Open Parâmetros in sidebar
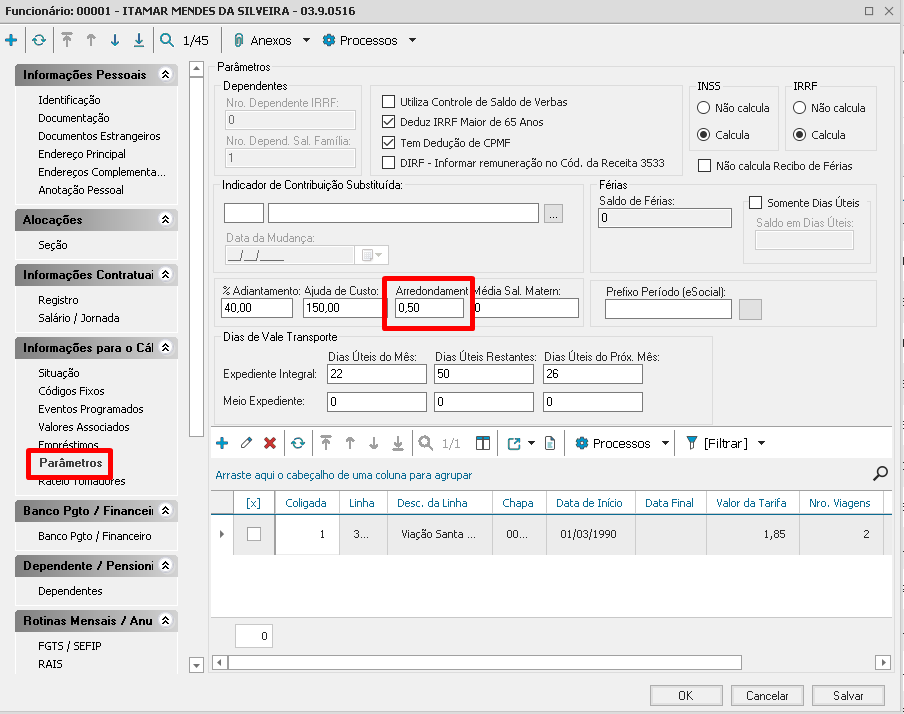The width and height of the screenshot is (904, 714). click(x=70, y=463)
